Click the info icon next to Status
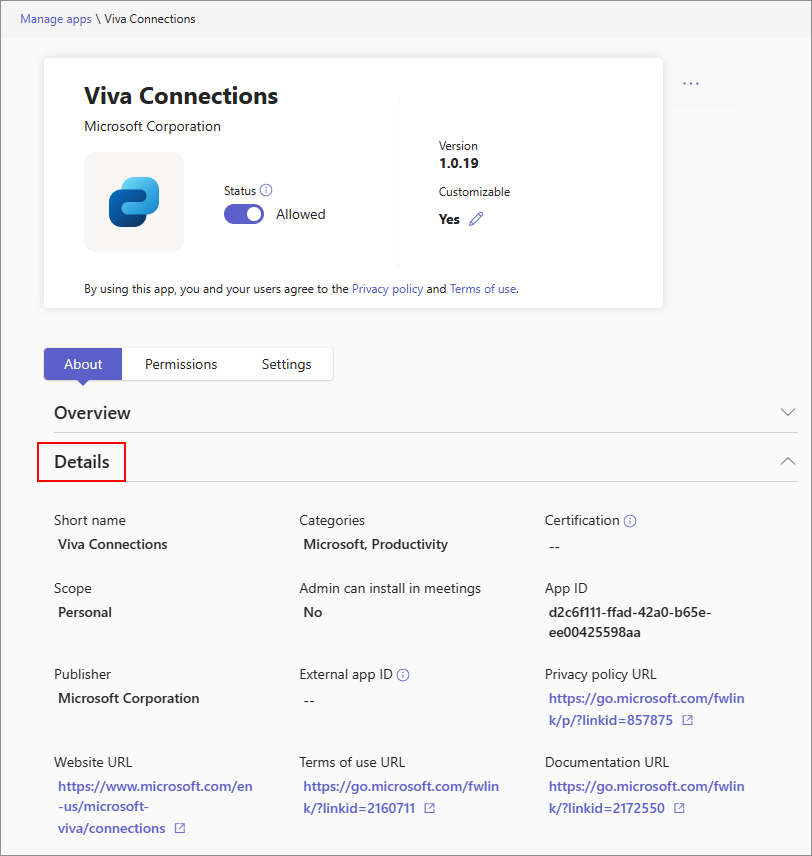The height and width of the screenshot is (856, 812). [266, 190]
